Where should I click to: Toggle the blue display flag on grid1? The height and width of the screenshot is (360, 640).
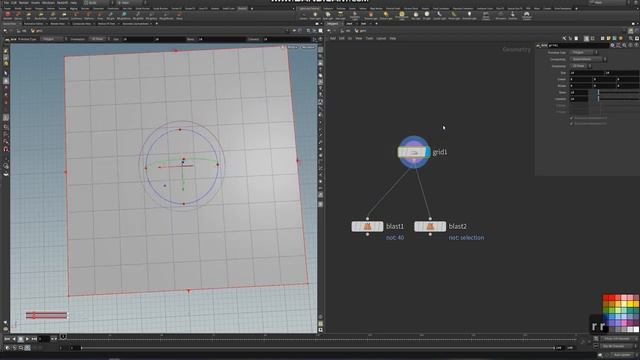pyautogui.click(x=427, y=152)
